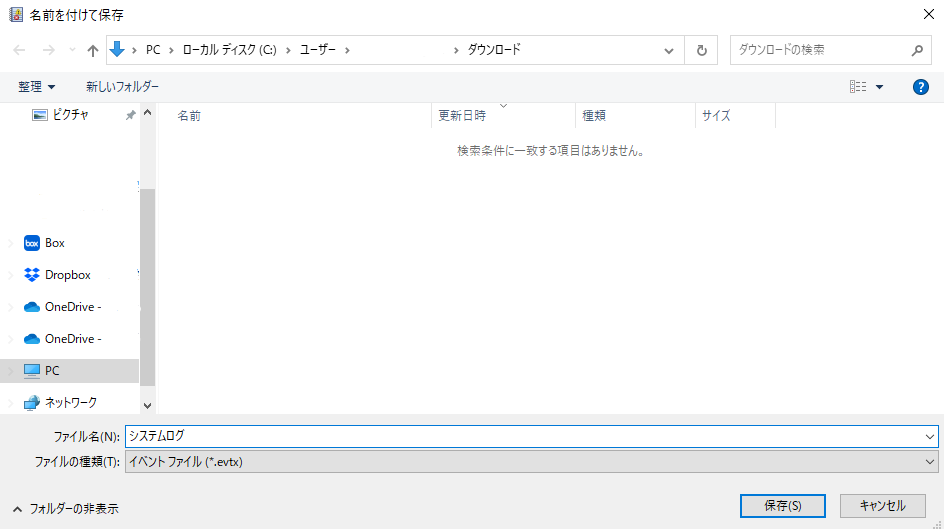The width and height of the screenshot is (944, 529).
Task: Click the blue download arrow in address bar
Action: [117, 49]
